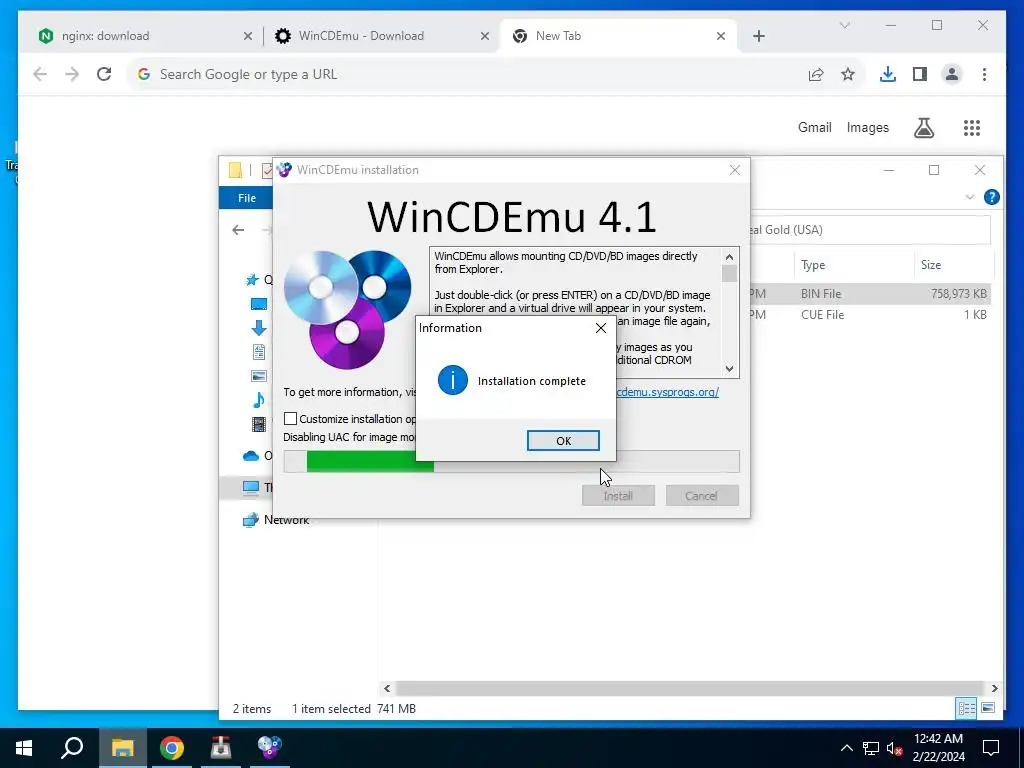The image size is (1024, 768).
Task: Close the WinCDEmu installation window
Action: tap(735, 170)
